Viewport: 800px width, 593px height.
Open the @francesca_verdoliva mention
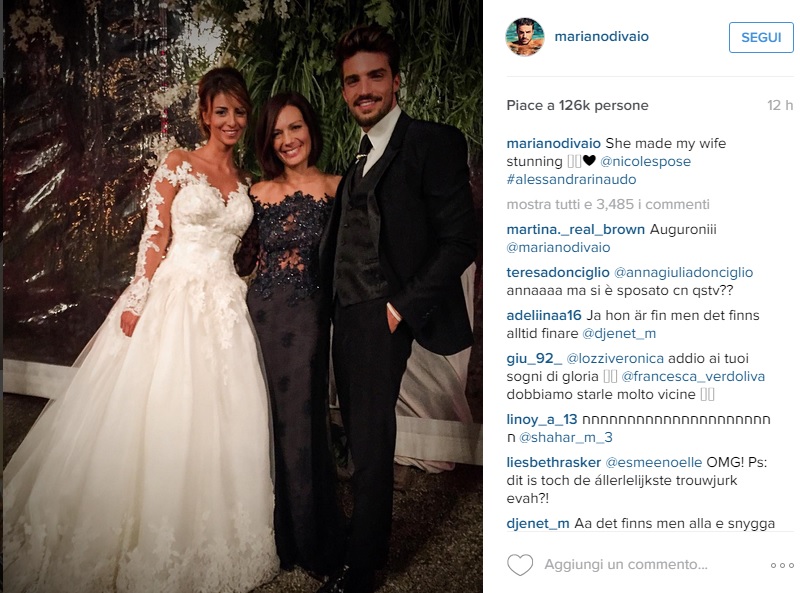pos(693,377)
